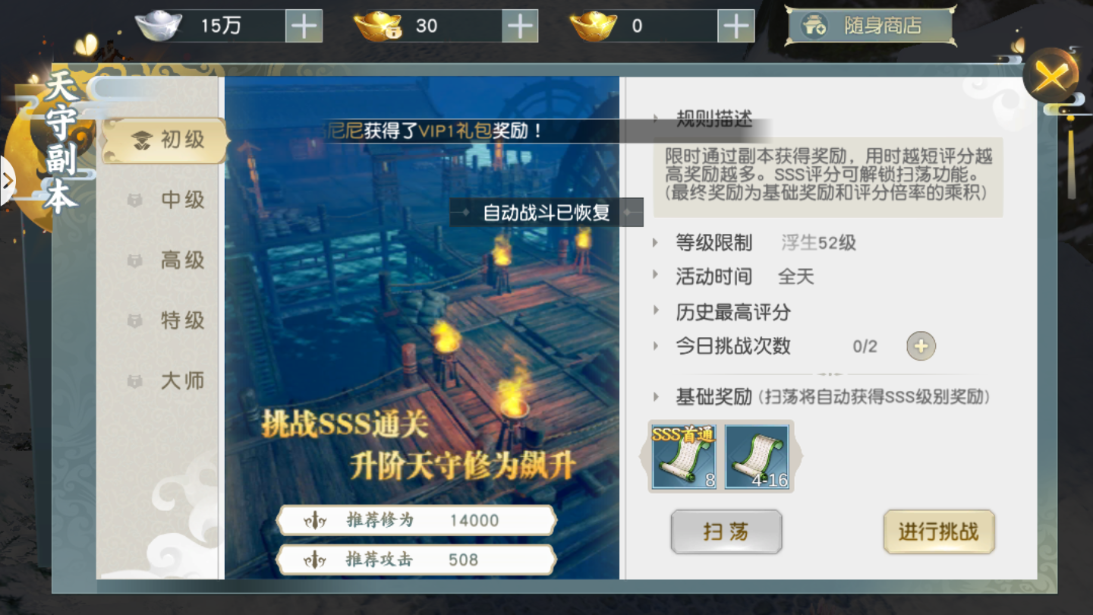1093x615 pixels.
Task: Expand the 基础奖励 rewards section
Action: pyautogui.click(x=821, y=397)
